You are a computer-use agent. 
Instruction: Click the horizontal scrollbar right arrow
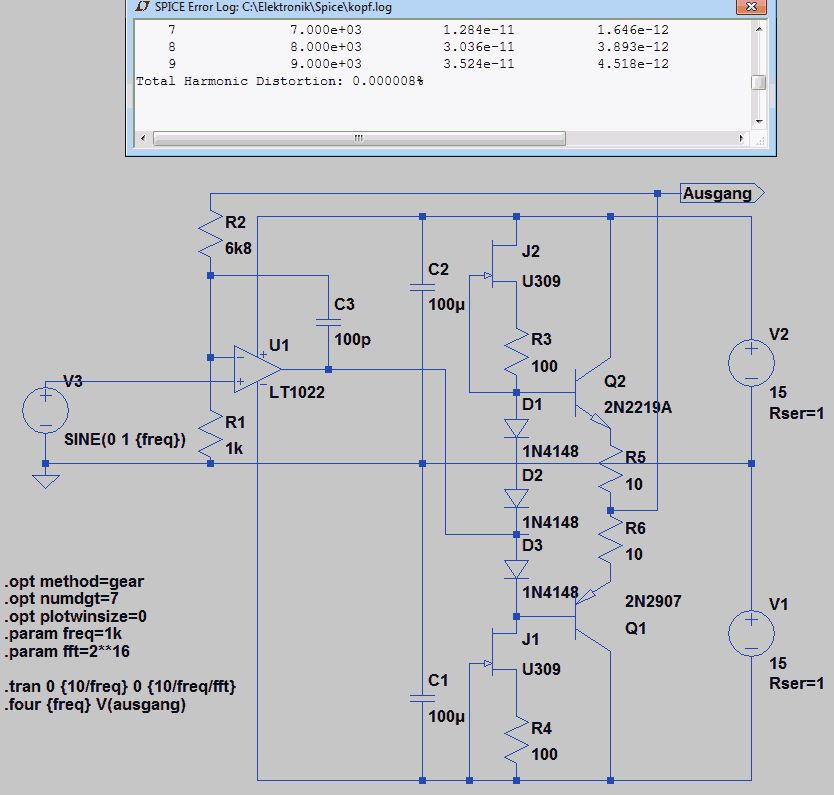[x=741, y=138]
